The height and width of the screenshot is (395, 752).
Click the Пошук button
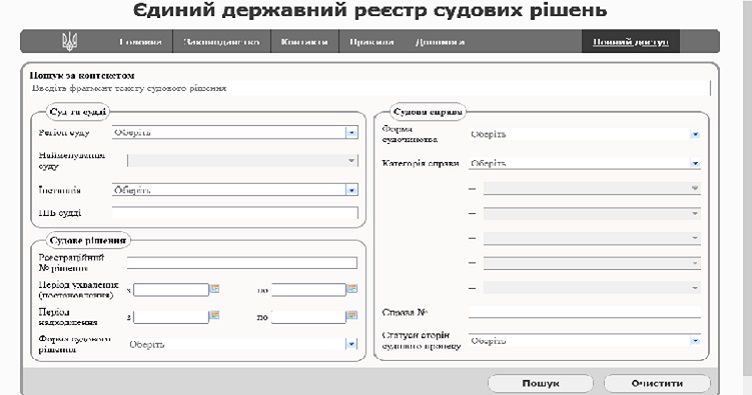click(x=540, y=383)
